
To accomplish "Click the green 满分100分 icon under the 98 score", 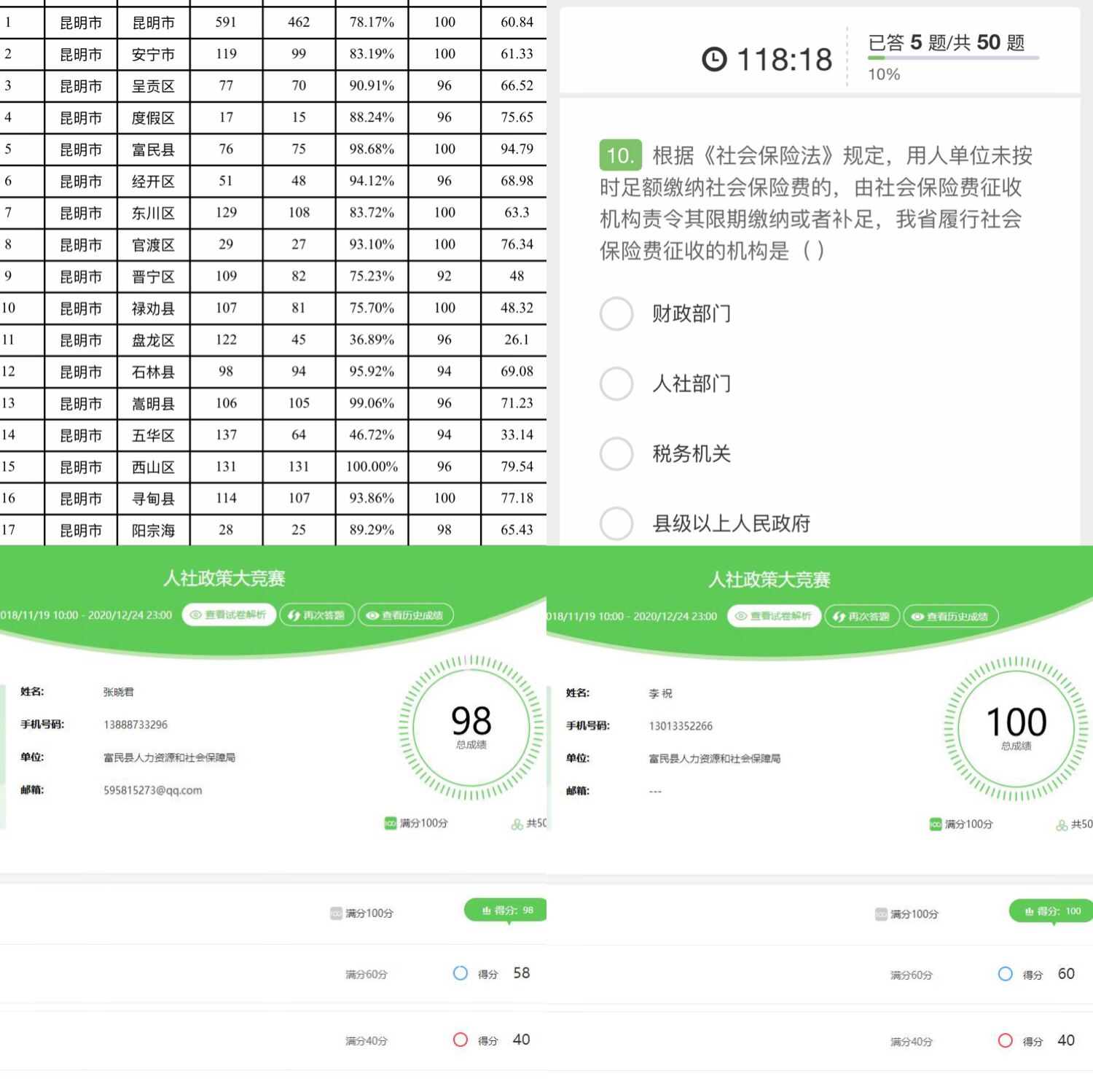I will pyautogui.click(x=391, y=823).
